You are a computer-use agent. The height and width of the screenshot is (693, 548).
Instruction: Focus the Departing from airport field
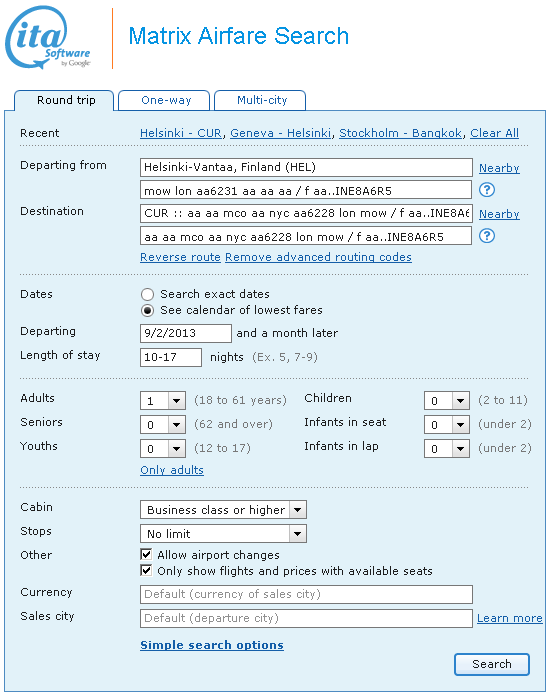(306, 168)
